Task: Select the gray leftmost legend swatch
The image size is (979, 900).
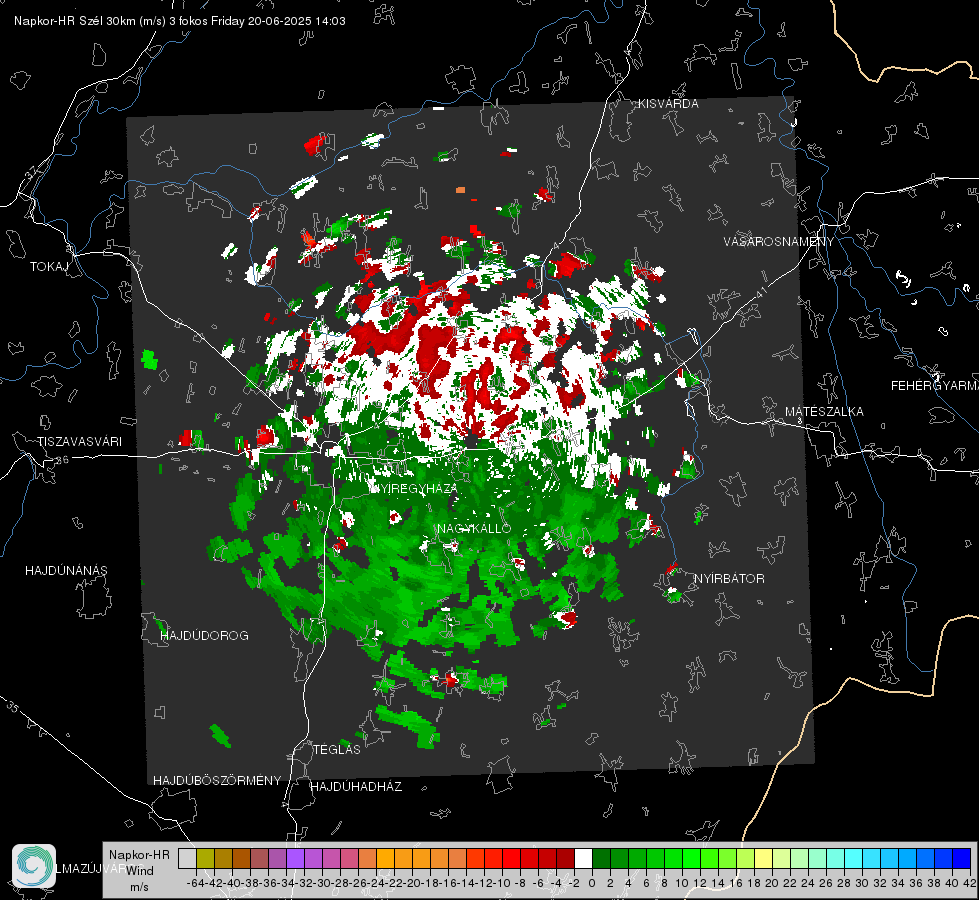Action: pyautogui.click(x=187, y=858)
